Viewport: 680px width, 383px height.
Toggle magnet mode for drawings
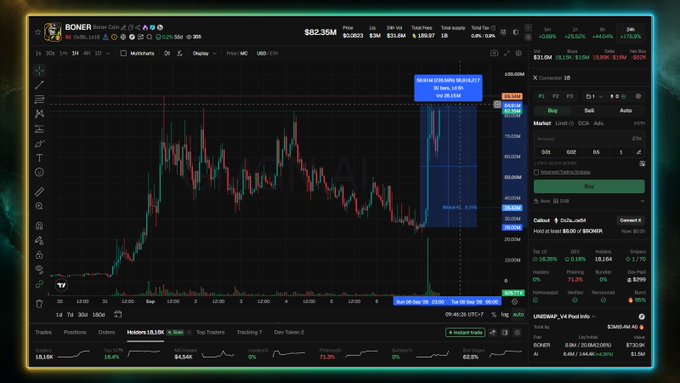tap(39, 226)
